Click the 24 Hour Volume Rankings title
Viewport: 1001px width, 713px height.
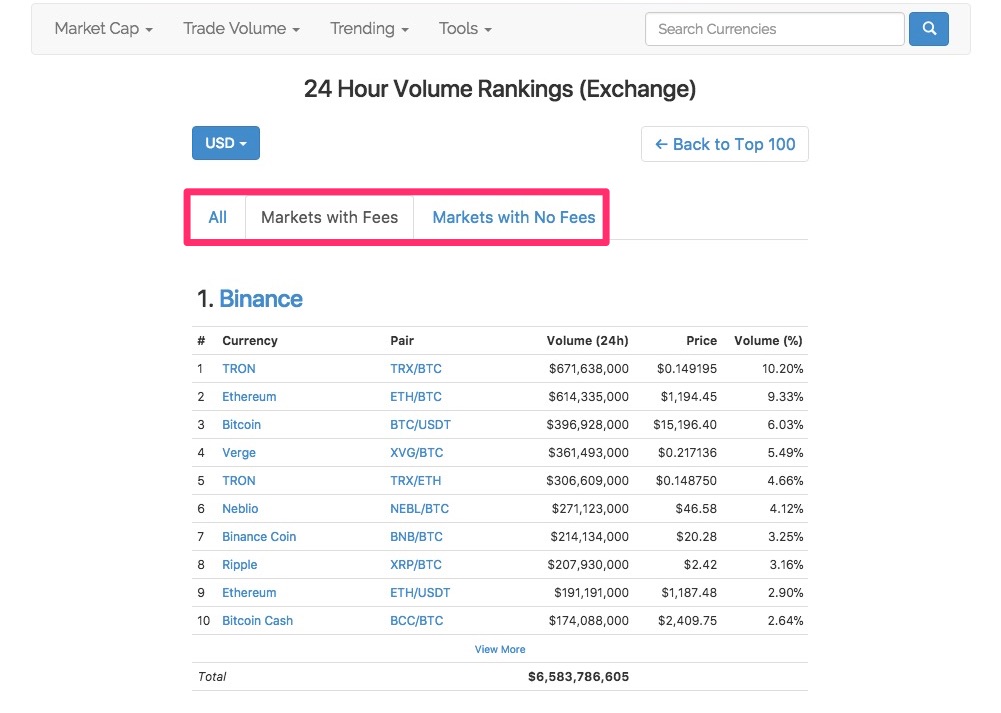click(499, 89)
